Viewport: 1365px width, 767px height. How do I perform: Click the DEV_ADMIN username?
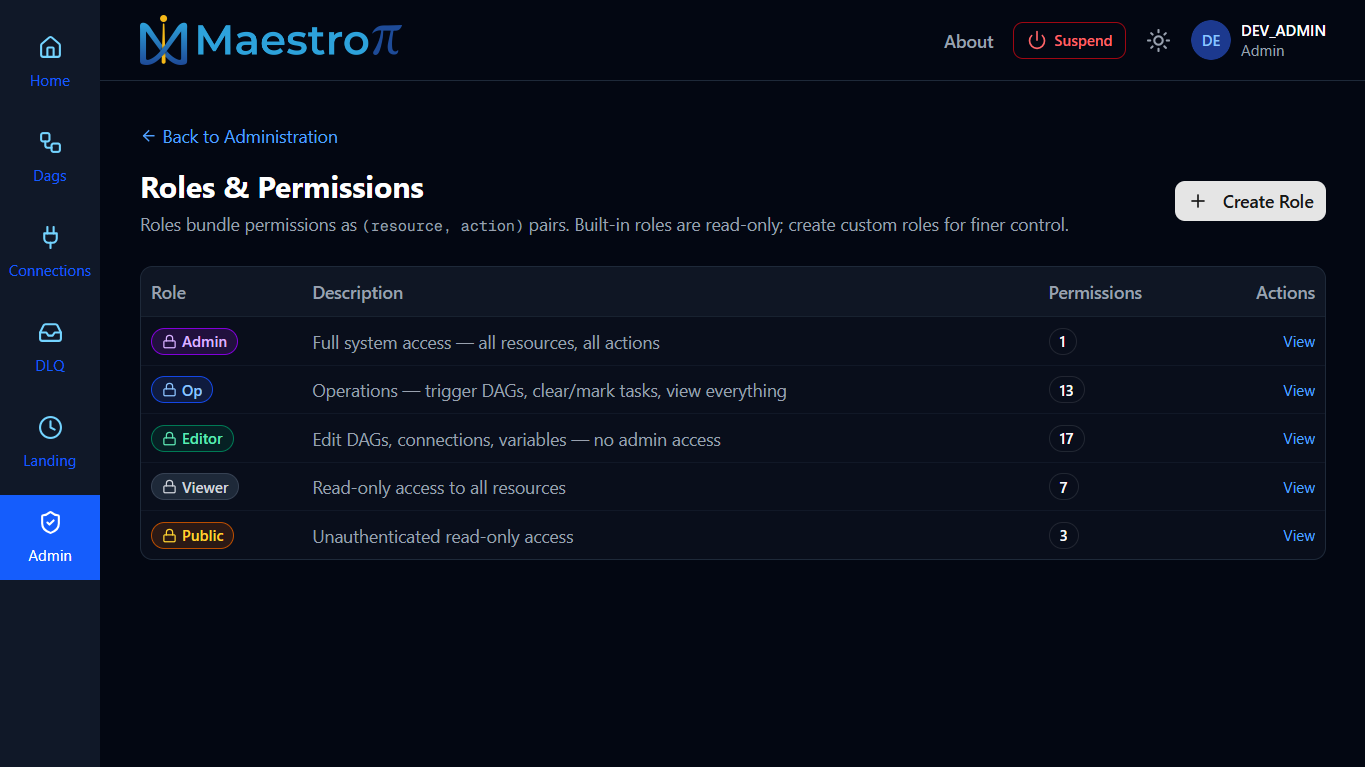point(1283,31)
